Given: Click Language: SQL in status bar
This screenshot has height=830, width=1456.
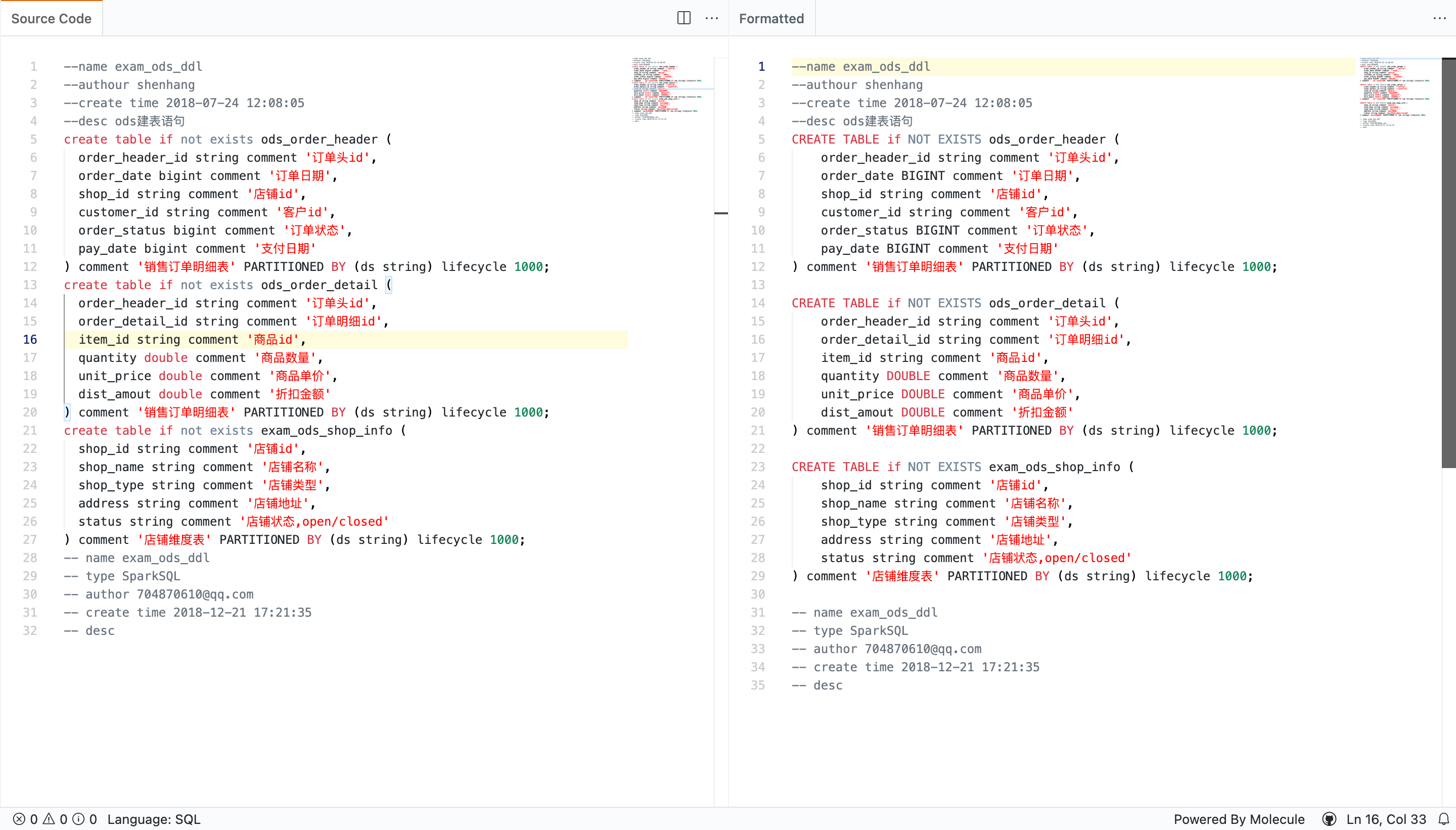Looking at the screenshot, I should [154, 819].
